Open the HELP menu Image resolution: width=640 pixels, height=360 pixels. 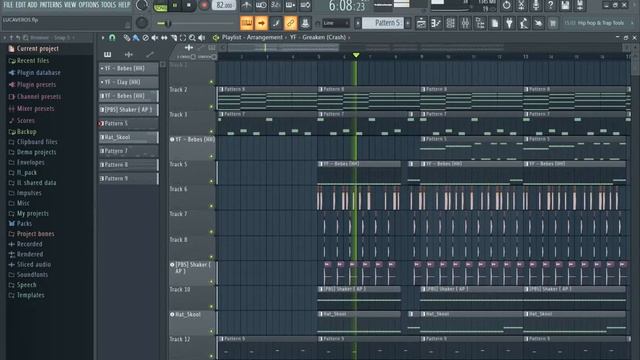tap(124, 5)
